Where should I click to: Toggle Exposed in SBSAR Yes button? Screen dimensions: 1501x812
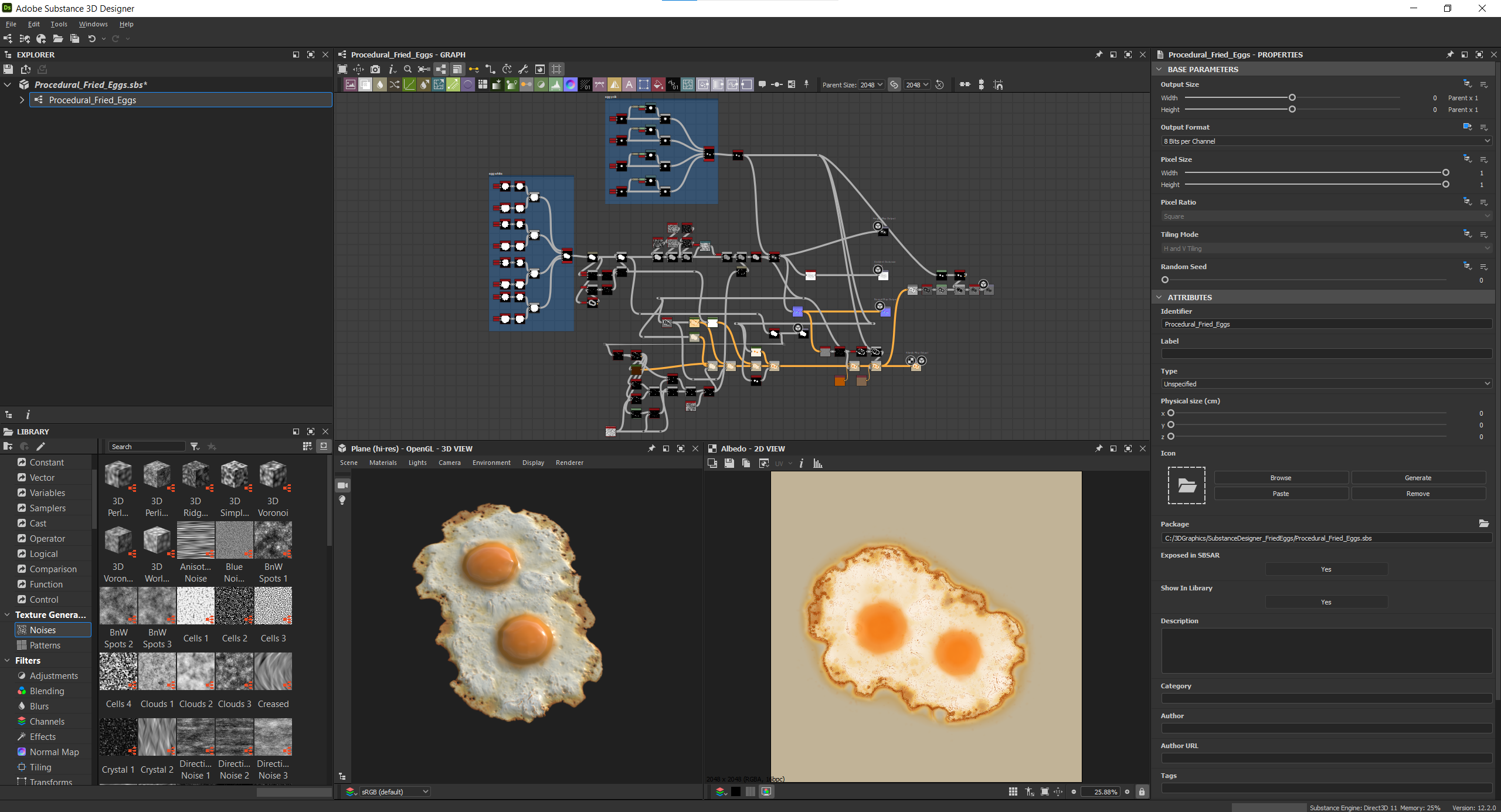pos(1326,569)
